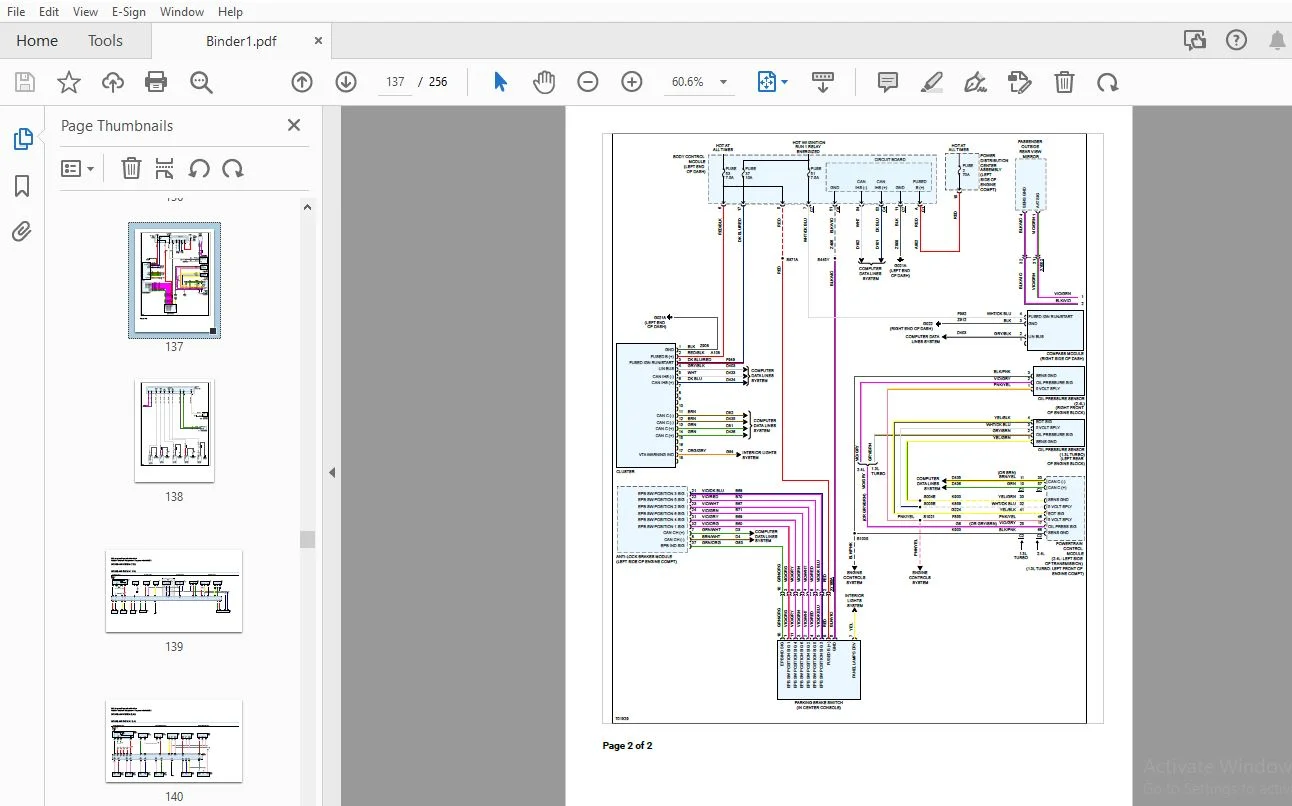Close the Page Thumbnails panel

click(294, 125)
